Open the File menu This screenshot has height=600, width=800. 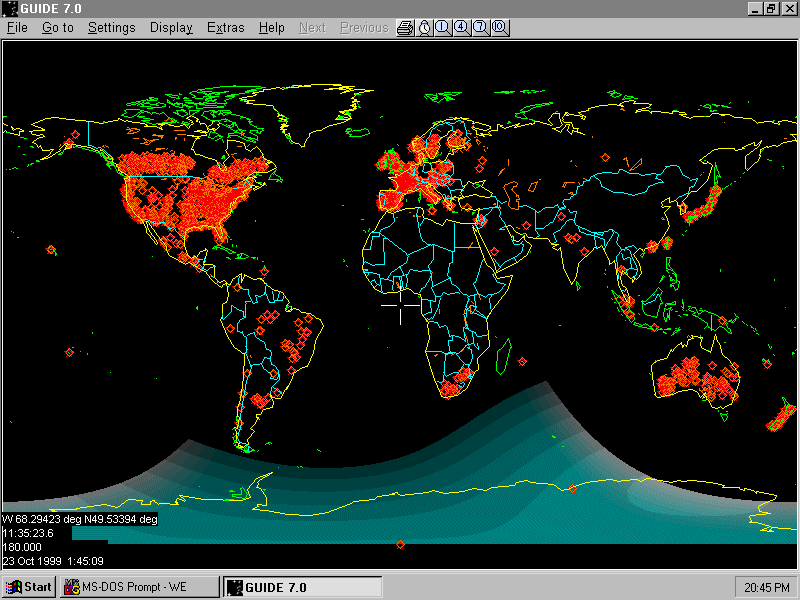(x=17, y=28)
